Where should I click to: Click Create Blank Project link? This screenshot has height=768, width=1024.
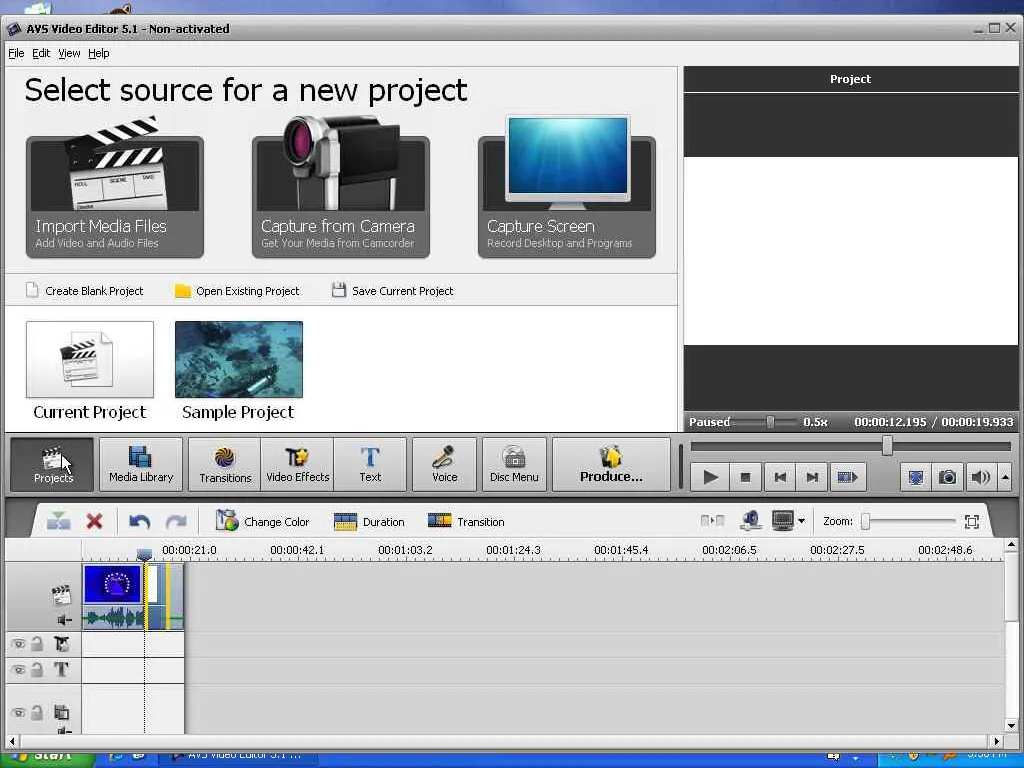tap(85, 291)
